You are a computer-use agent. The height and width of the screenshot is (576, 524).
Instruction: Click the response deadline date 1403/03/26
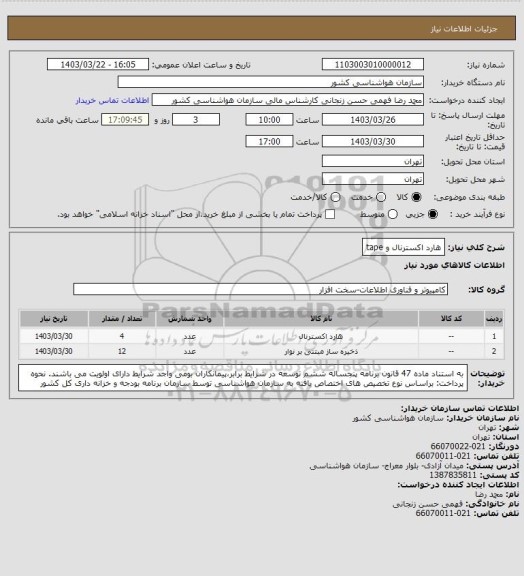click(373, 120)
